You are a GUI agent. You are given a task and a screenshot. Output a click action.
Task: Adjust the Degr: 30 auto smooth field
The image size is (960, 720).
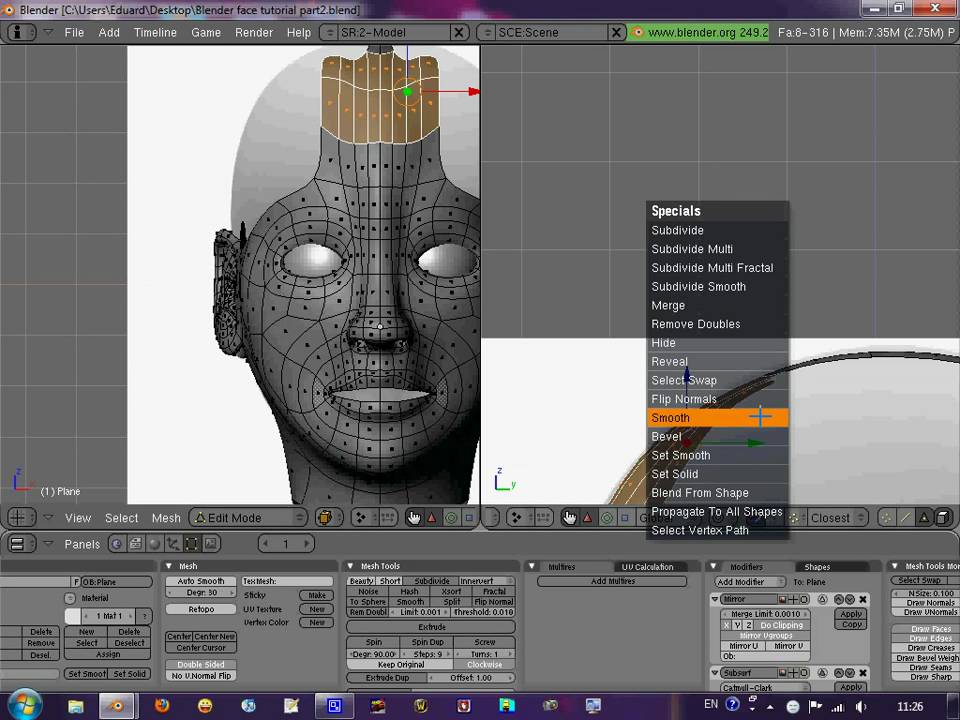pos(201,593)
